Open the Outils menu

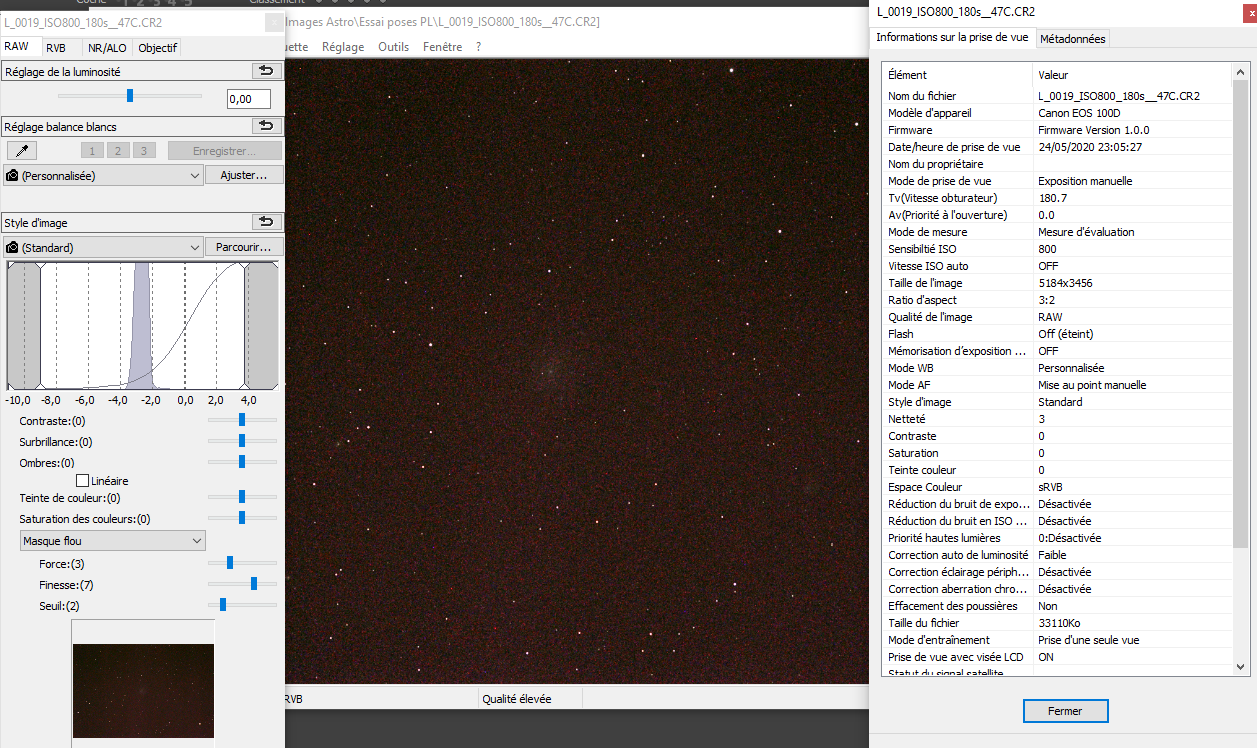[394, 46]
